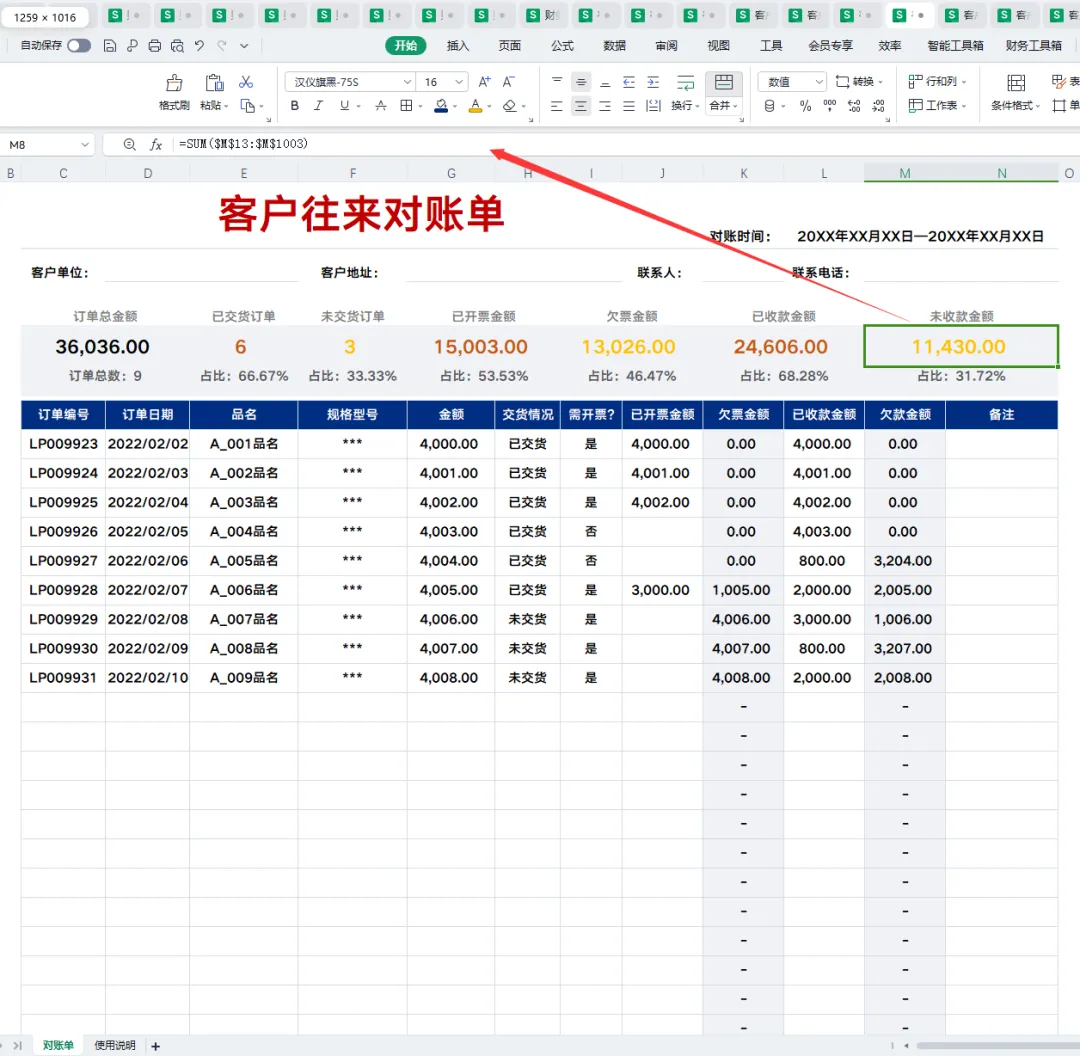Toggle the 自动保存 auto-save switch
The height and width of the screenshot is (1056, 1080).
pos(79,45)
